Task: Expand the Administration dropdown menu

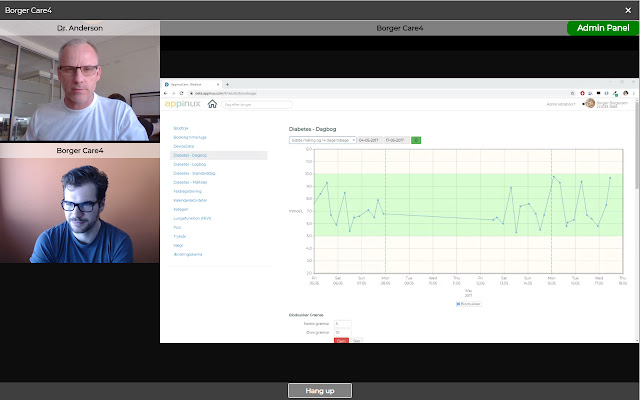Action: (x=561, y=104)
